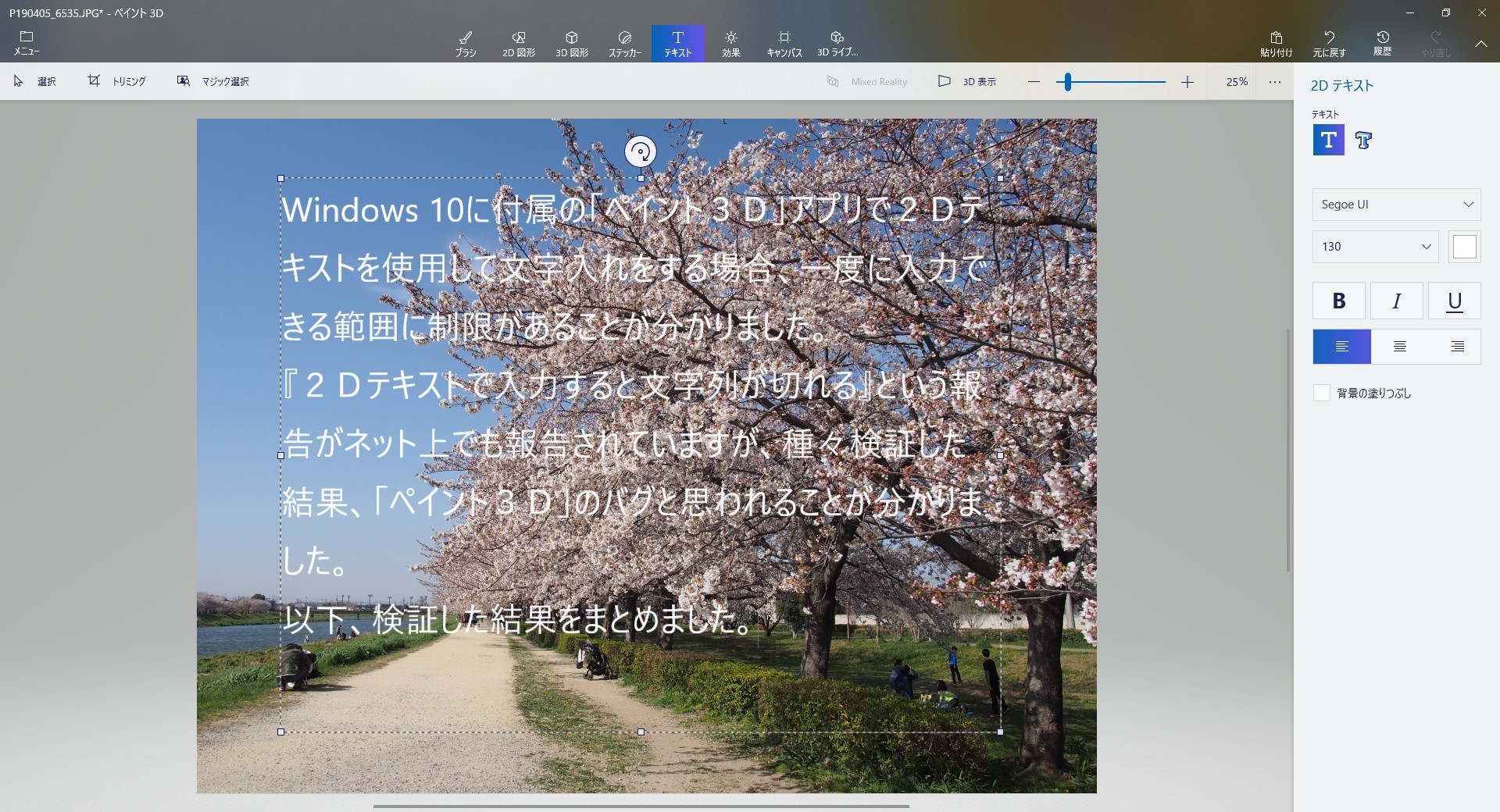This screenshot has height=812, width=1500.
Task: Click the horizontal canvas scrollbar
Action: click(x=641, y=806)
